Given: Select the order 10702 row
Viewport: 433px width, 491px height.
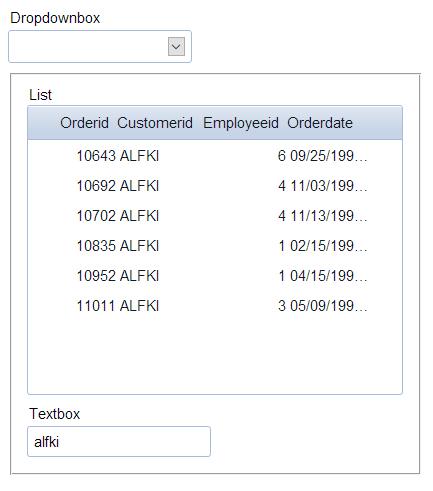Looking at the screenshot, I should 215,216.
